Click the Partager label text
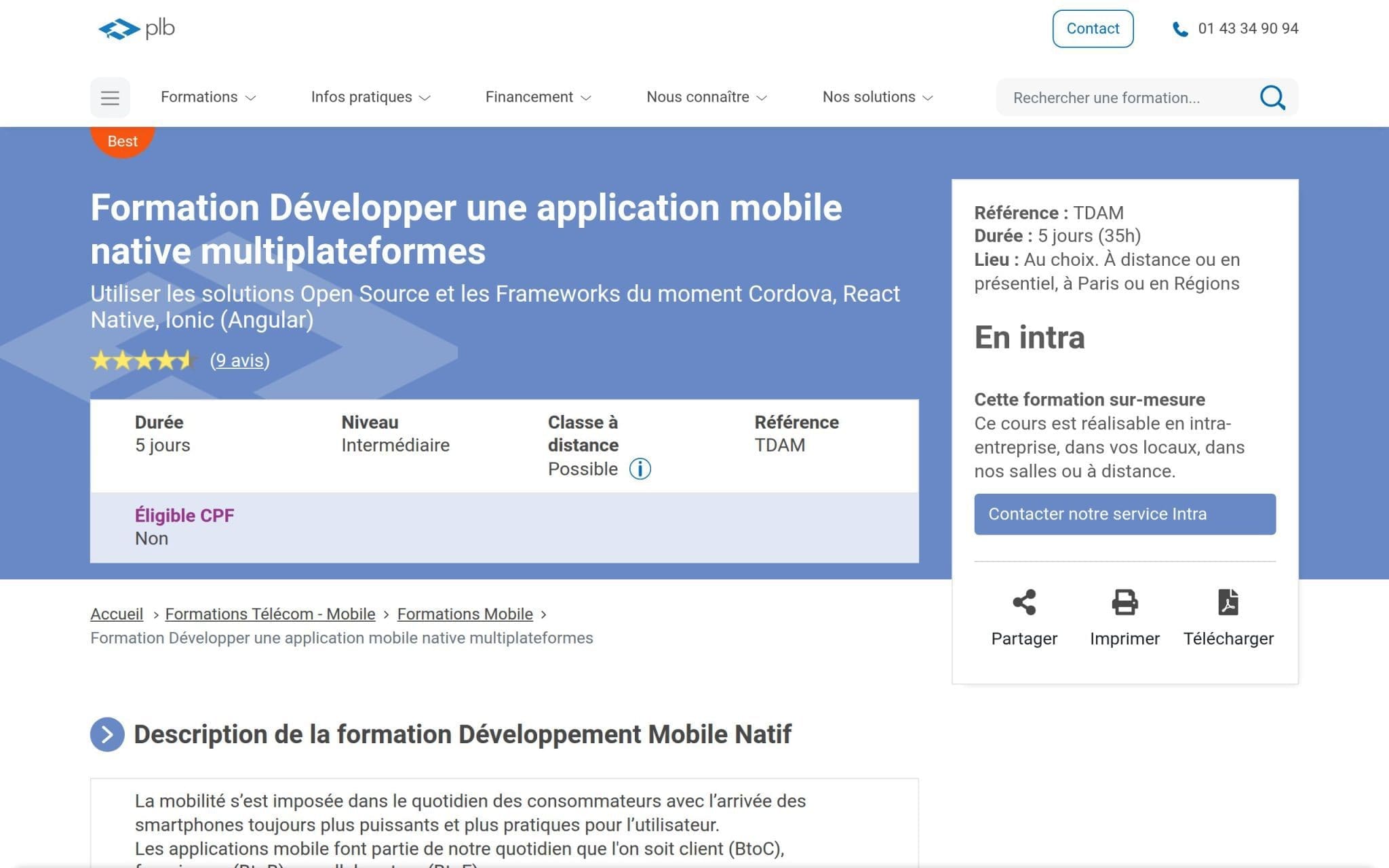This screenshot has height=868, width=1389. (x=1024, y=639)
